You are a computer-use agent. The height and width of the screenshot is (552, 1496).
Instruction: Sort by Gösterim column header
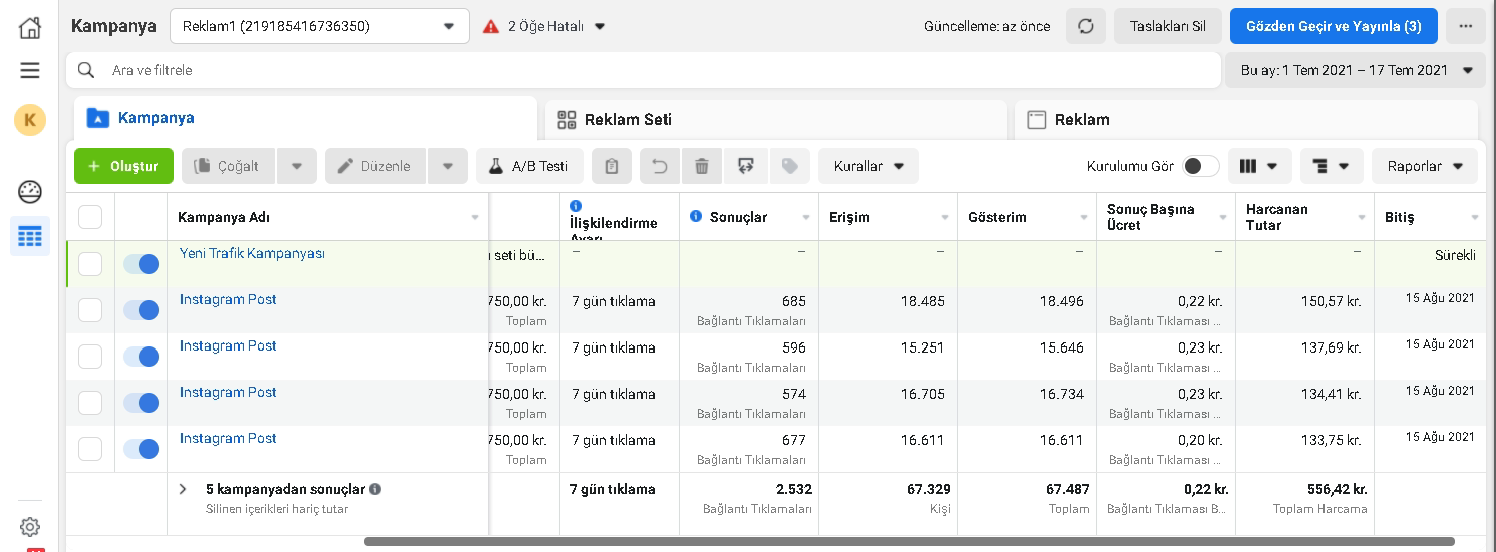coord(1027,217)
